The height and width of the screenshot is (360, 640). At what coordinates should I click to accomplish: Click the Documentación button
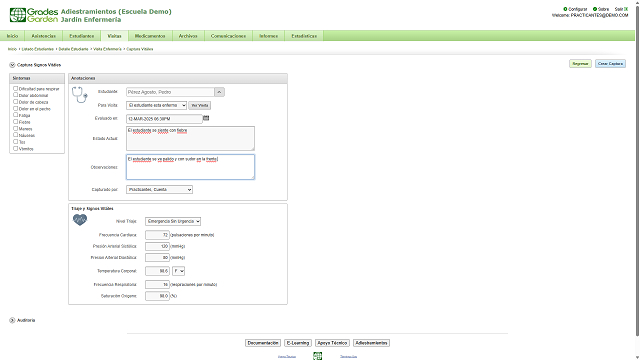coord(263,343)
